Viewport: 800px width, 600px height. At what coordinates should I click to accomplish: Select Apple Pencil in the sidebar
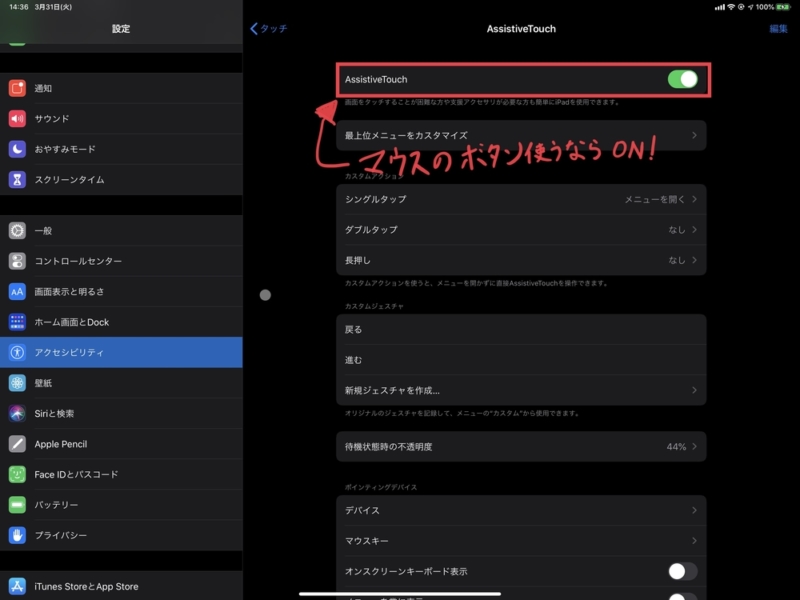121,444
